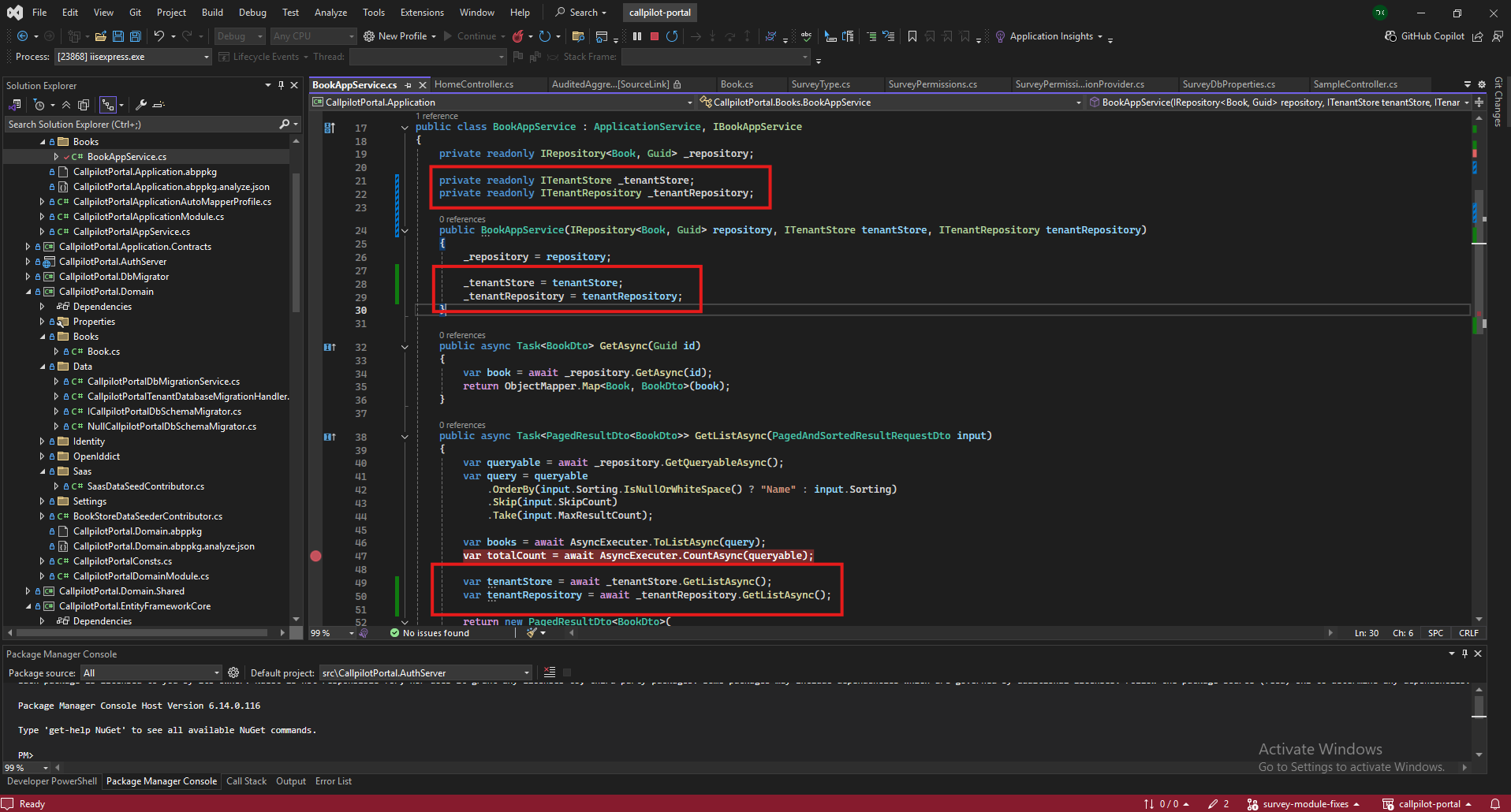Image resolution: width=1511 pixels, height=812 pixels.
Task: Click the Collapse All icon in Solution Explorer
Action: pyautogui.click(x=66, y=105)
